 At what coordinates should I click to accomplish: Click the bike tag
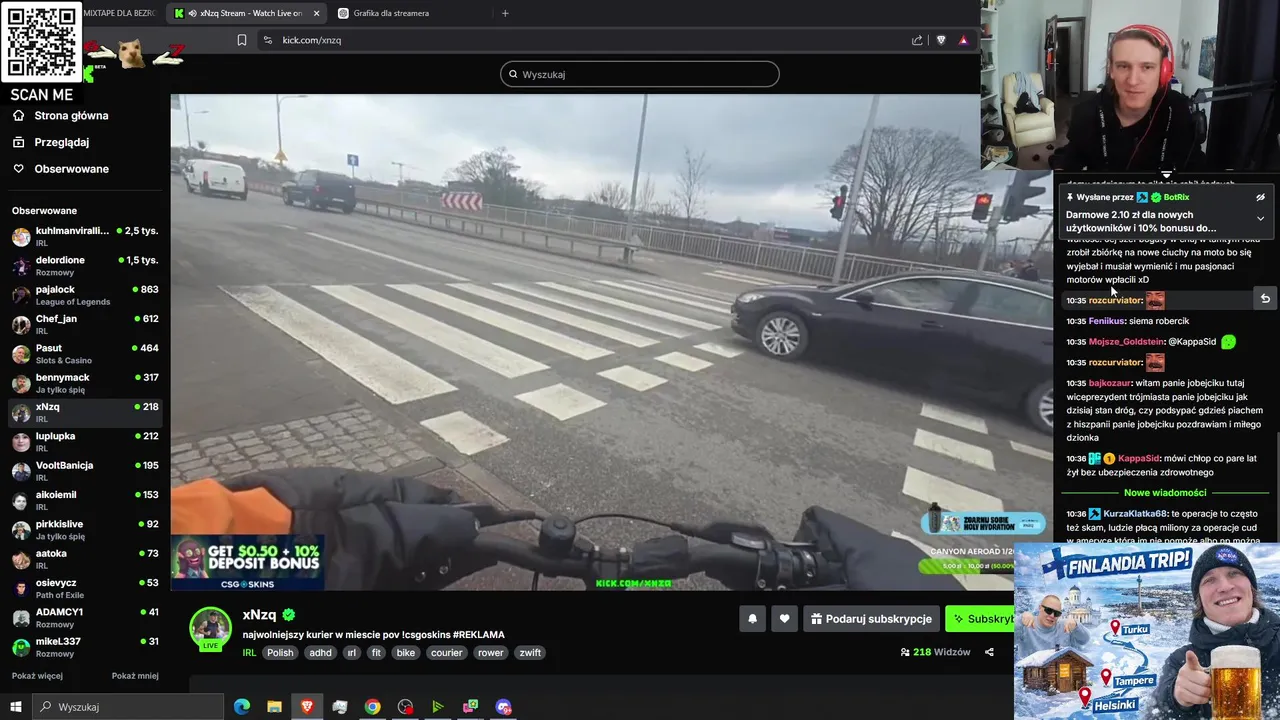point(405,653)
